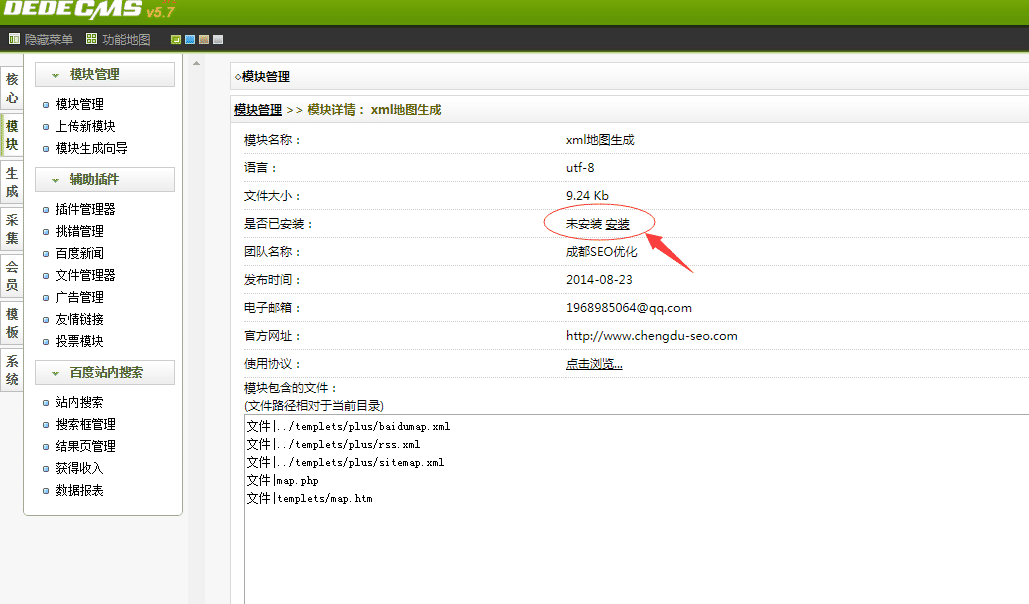
Task: Click the ../templets/plus/sitemap.xml line
Action: (345, 463)
